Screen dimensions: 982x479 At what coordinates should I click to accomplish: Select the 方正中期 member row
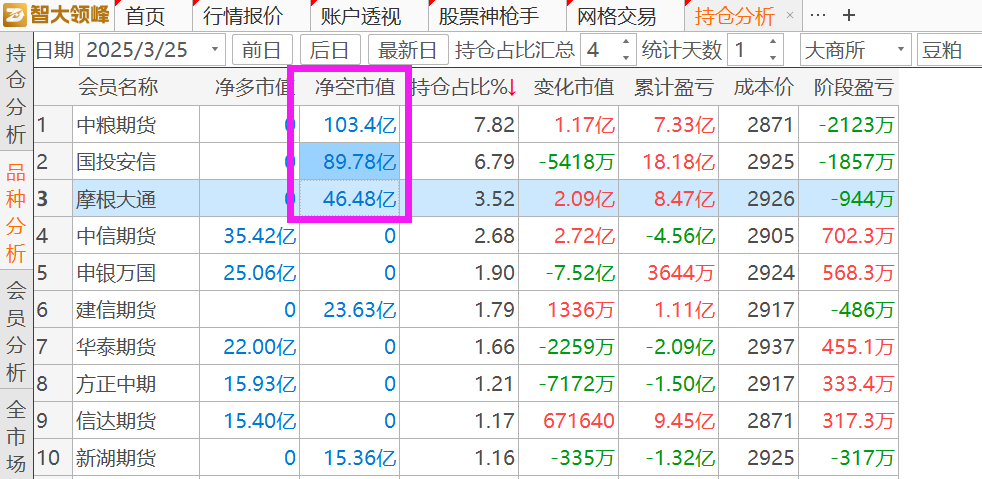(466, 384)
